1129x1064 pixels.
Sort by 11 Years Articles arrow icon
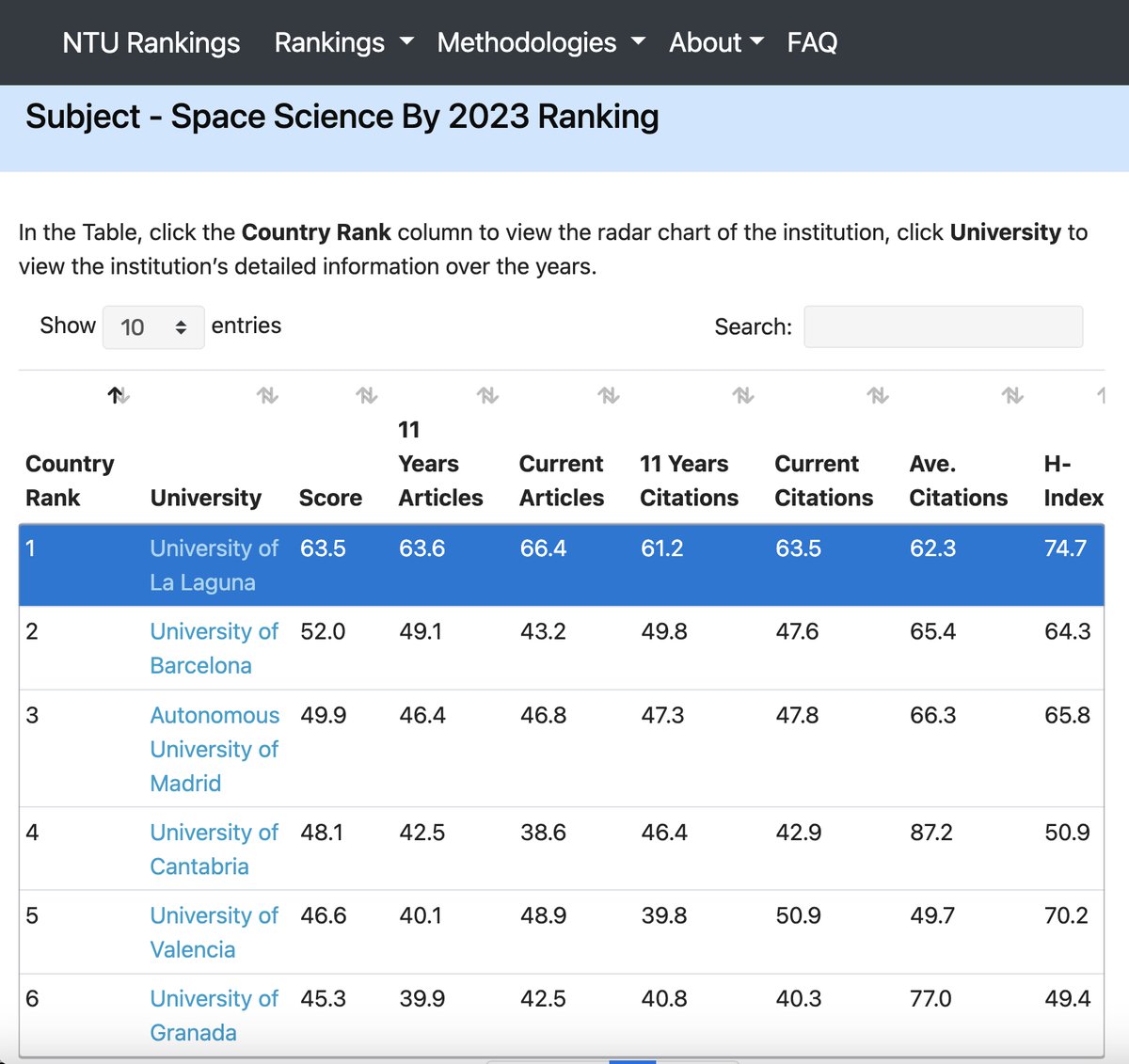coord(487,396)
